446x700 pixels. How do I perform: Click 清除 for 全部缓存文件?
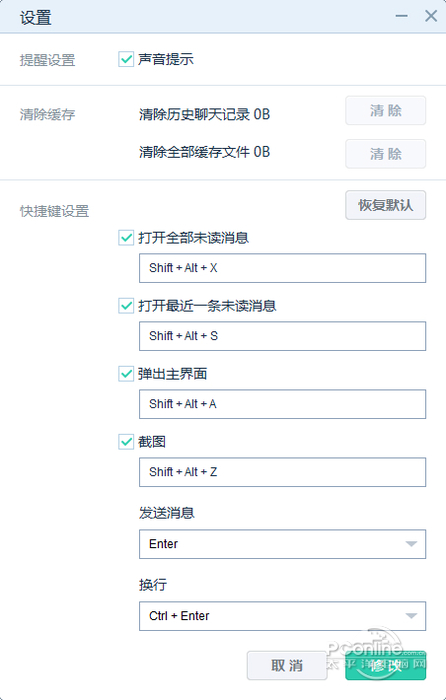click(x=386, y=154)
